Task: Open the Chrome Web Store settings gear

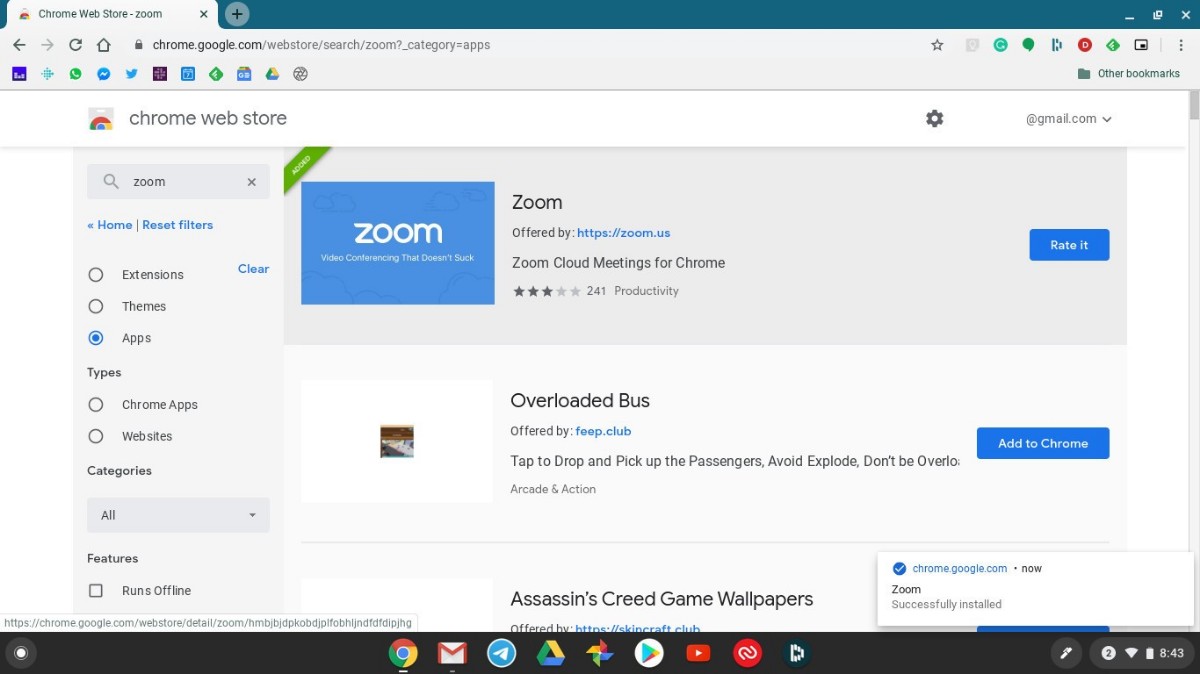Action: (934, 118)
